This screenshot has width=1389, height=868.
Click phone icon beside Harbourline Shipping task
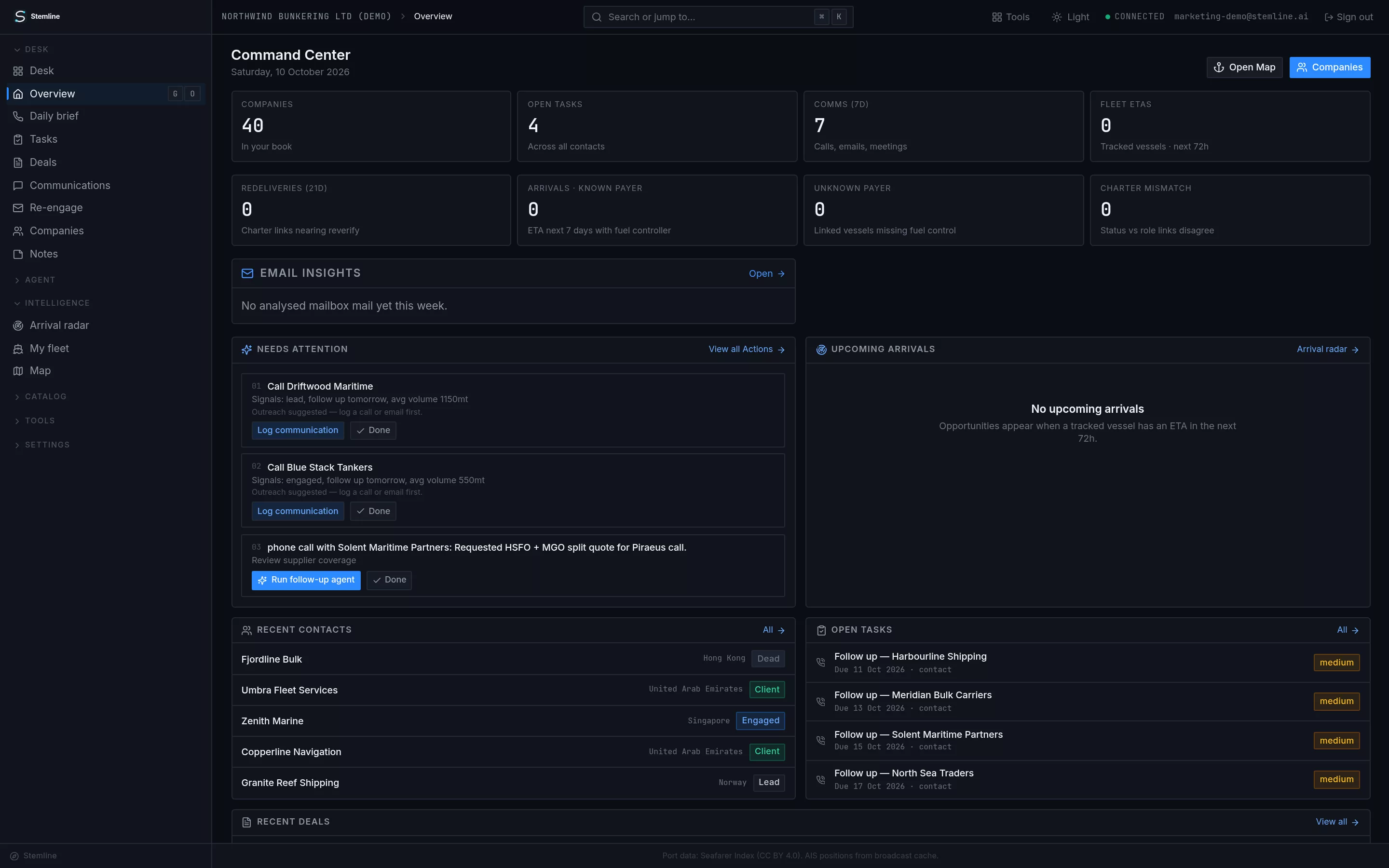point(821,663)
